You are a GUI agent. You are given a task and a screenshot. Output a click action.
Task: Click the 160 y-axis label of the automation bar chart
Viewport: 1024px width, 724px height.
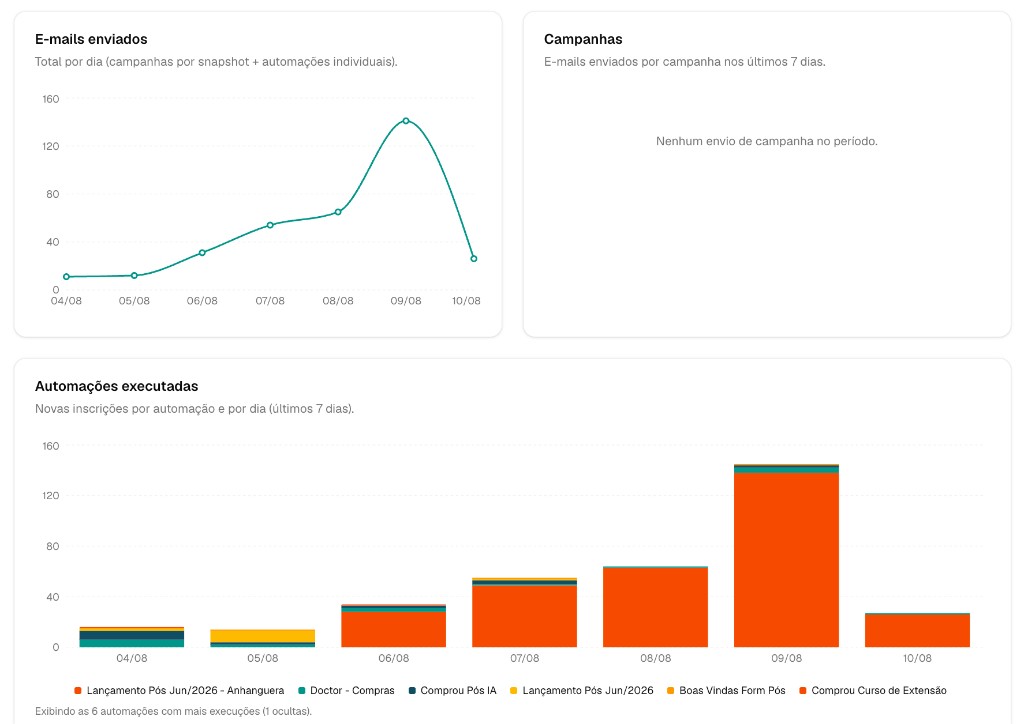(51, 446)
